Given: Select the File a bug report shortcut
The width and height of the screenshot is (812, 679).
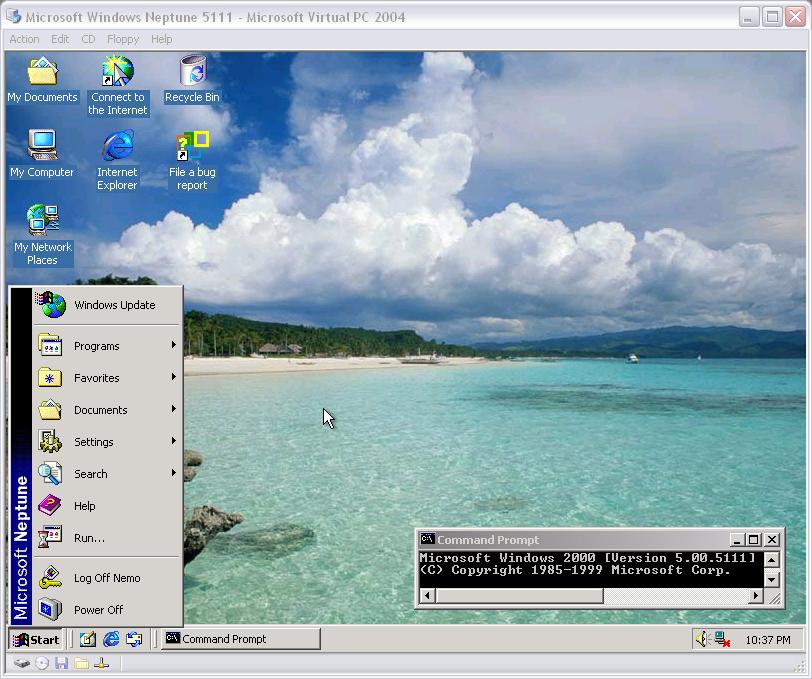Looking at the screenshot, I should tap(192, 161).
